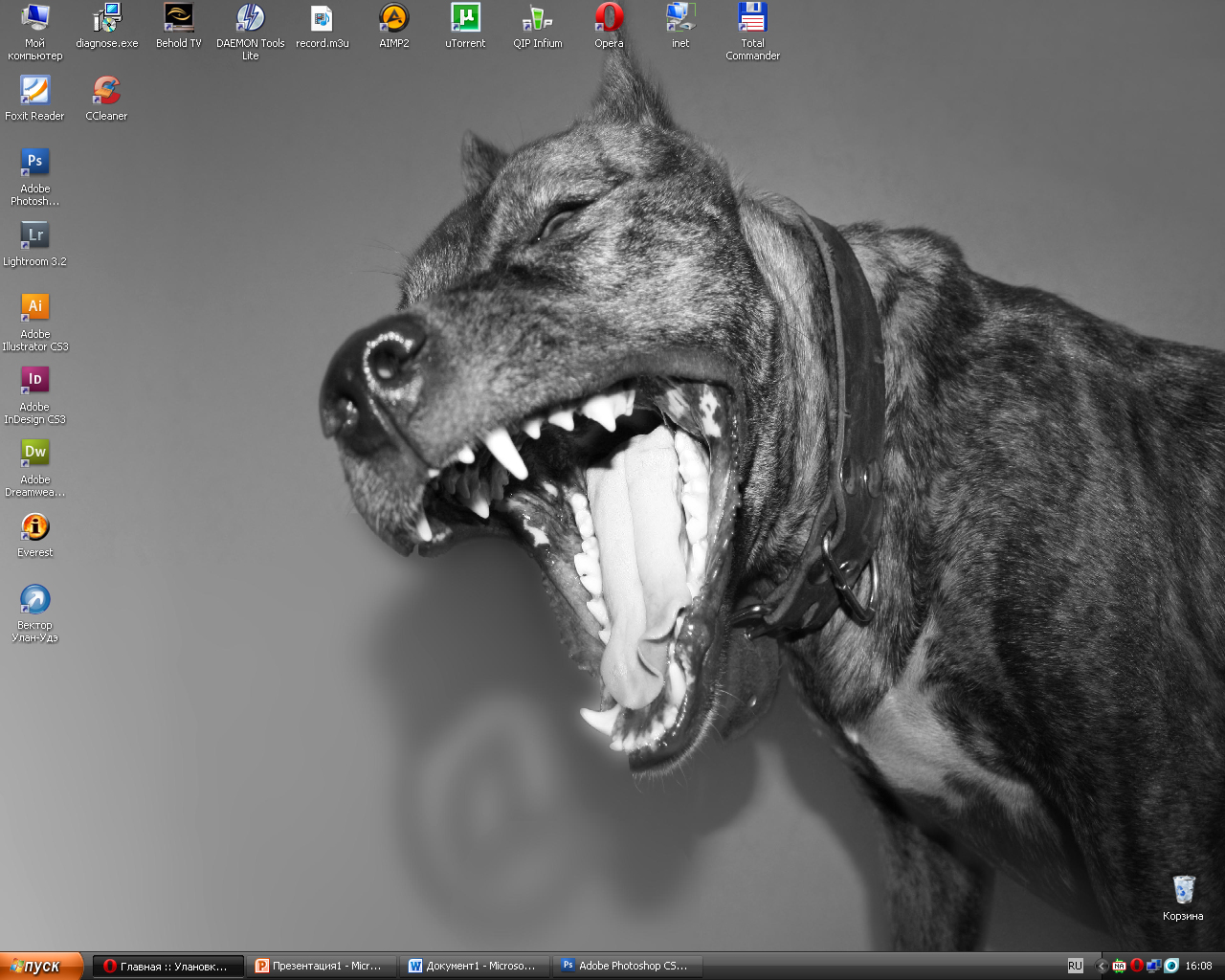
Task: Click the Adobe Illustrator CS3 shortcut
Action: [34, 308]
